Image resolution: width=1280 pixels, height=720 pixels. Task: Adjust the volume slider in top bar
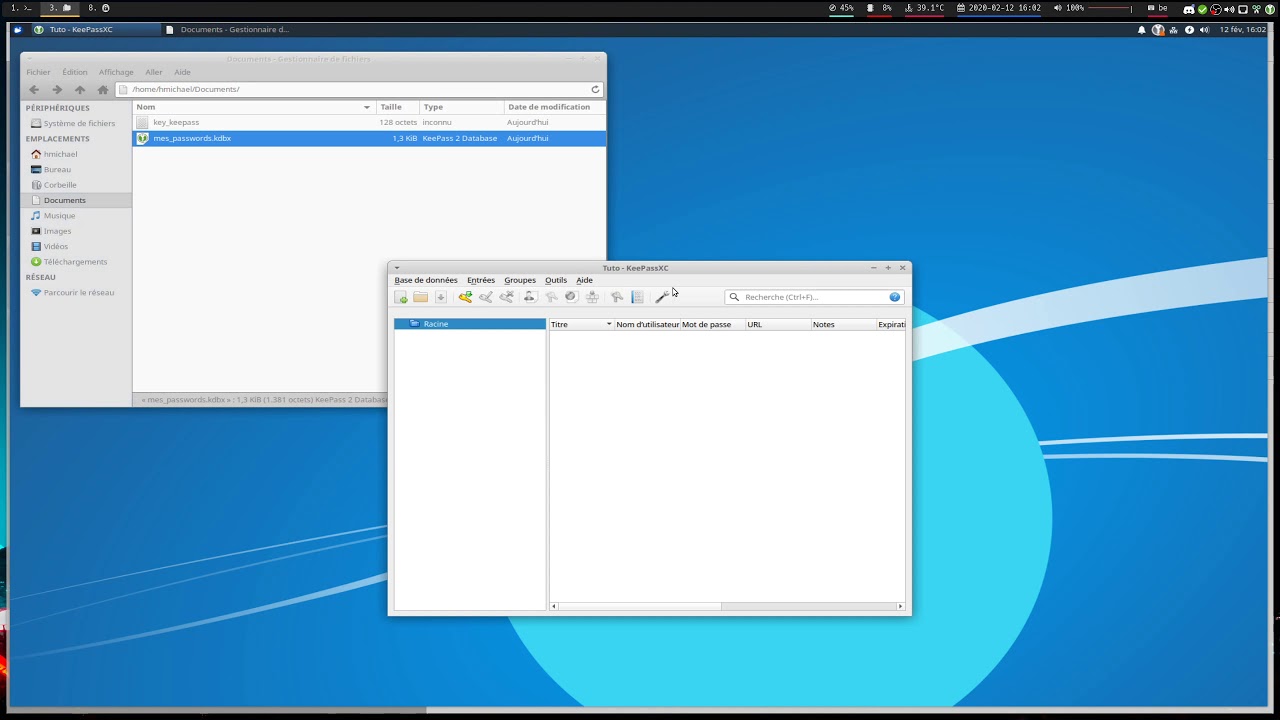coord(1110,8)
